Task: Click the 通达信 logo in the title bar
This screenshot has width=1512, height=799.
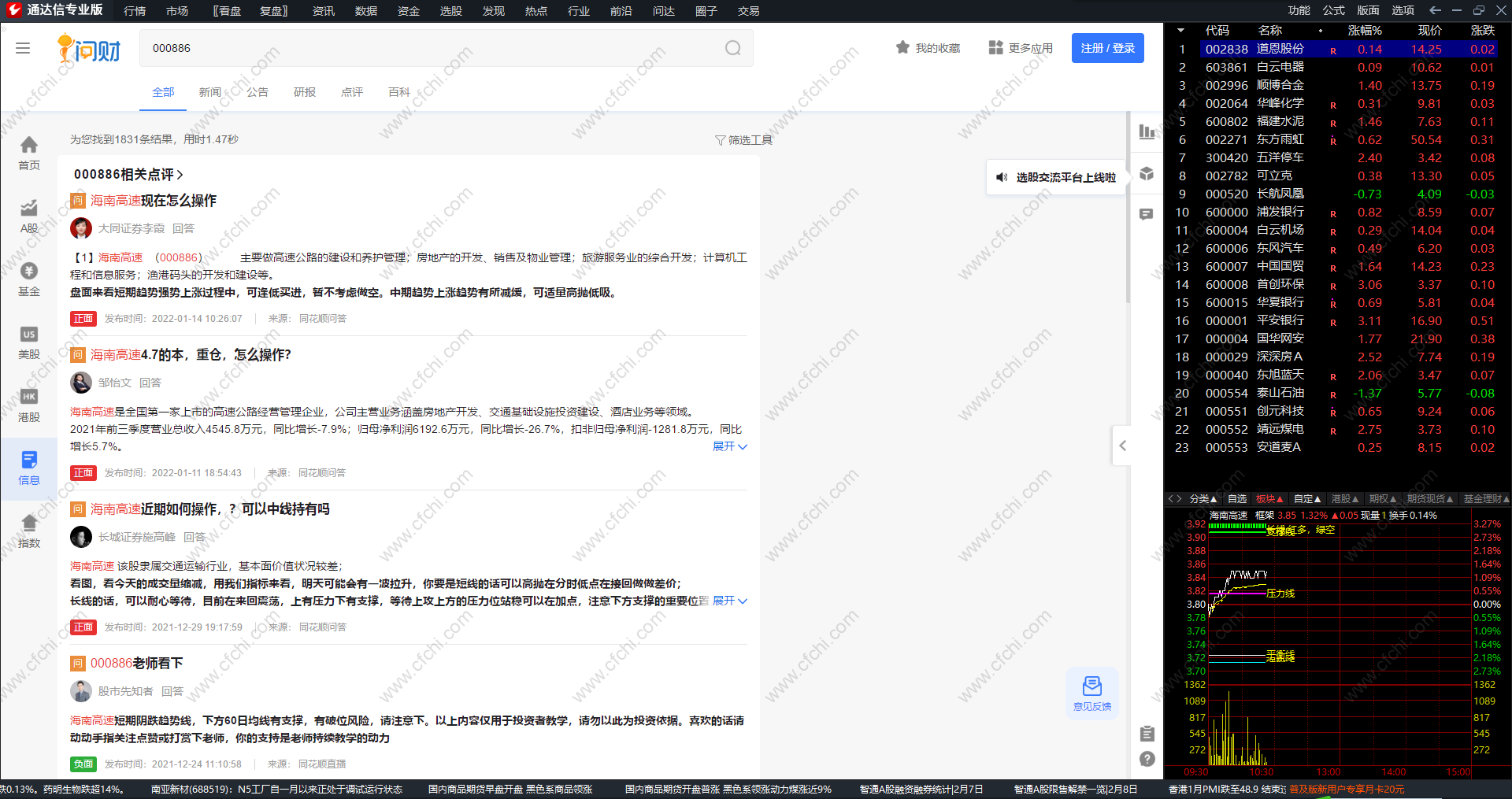Action: tap(14, 10)
